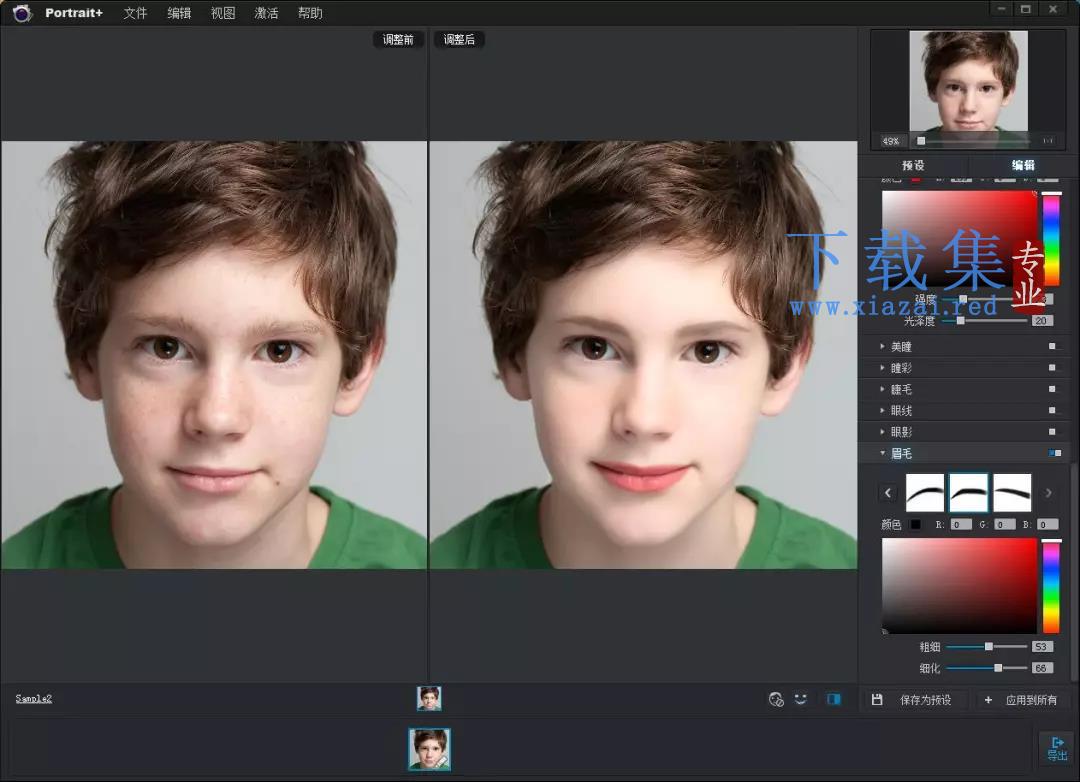This screenshot has width=1080, height=782.
Task: Click the eyebrow B value field
Action: click(x=1048, y=525)
